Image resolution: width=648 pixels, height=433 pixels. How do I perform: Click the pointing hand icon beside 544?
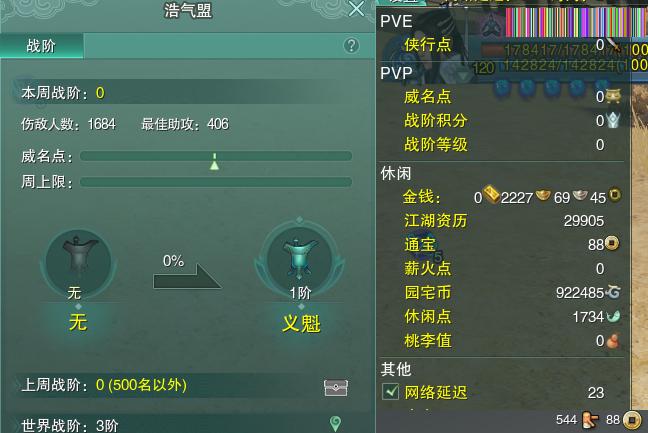tap(590, 421)
